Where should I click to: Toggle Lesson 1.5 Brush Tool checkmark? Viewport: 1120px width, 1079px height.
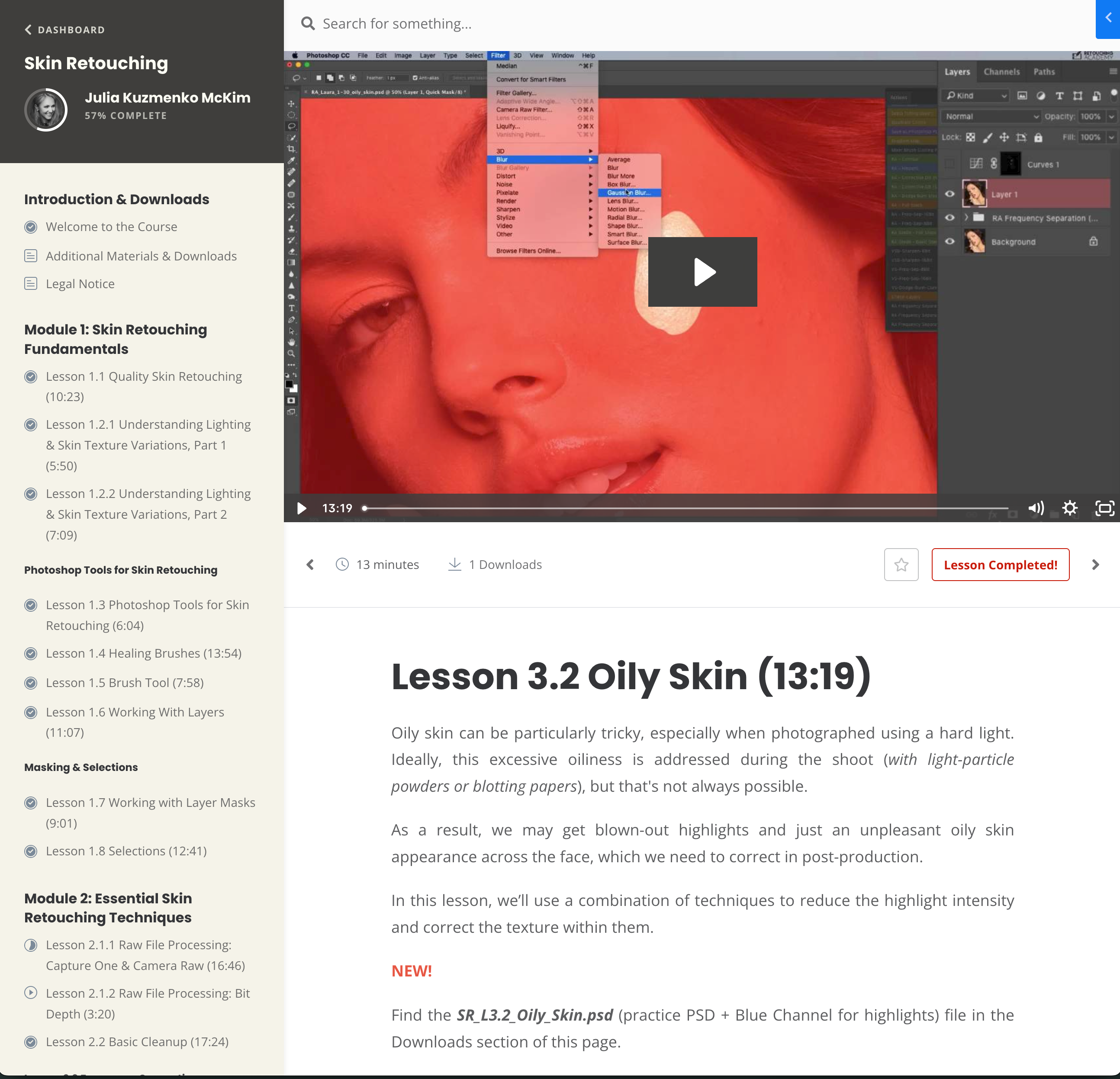point(31,683)
